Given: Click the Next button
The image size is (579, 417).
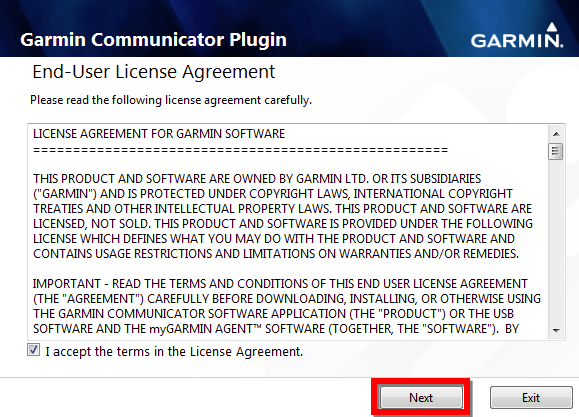Looking at the screenshot, I should point(421,397).
